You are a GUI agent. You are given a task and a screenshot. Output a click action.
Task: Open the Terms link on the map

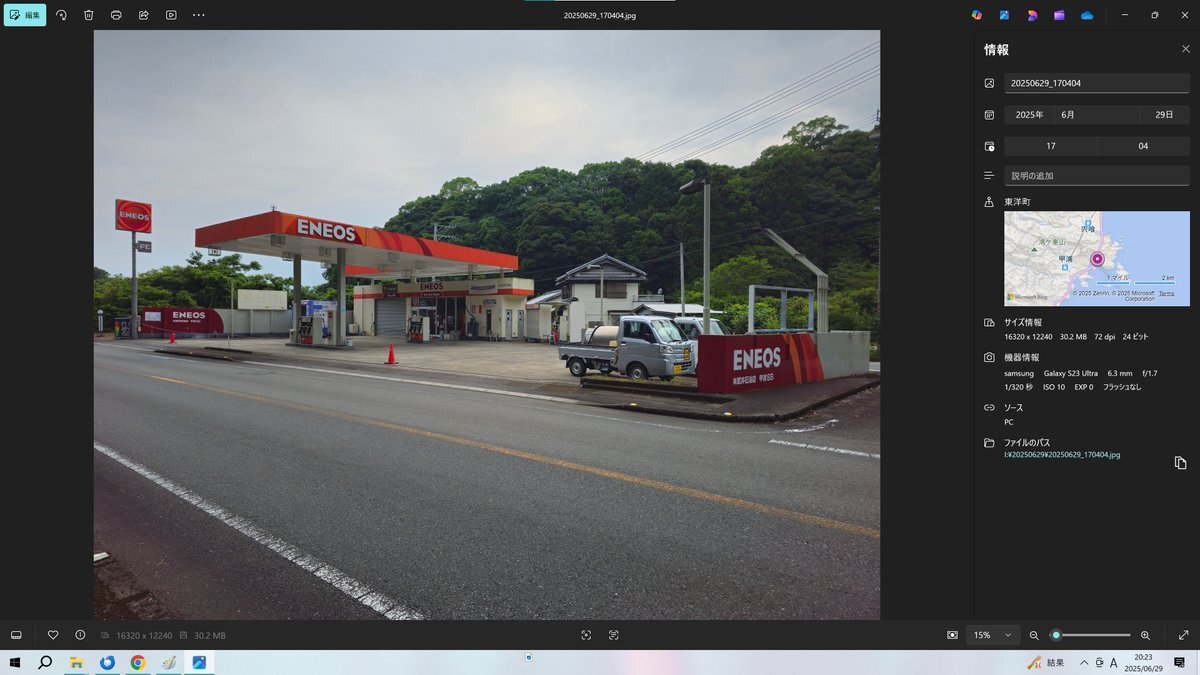1166,293
